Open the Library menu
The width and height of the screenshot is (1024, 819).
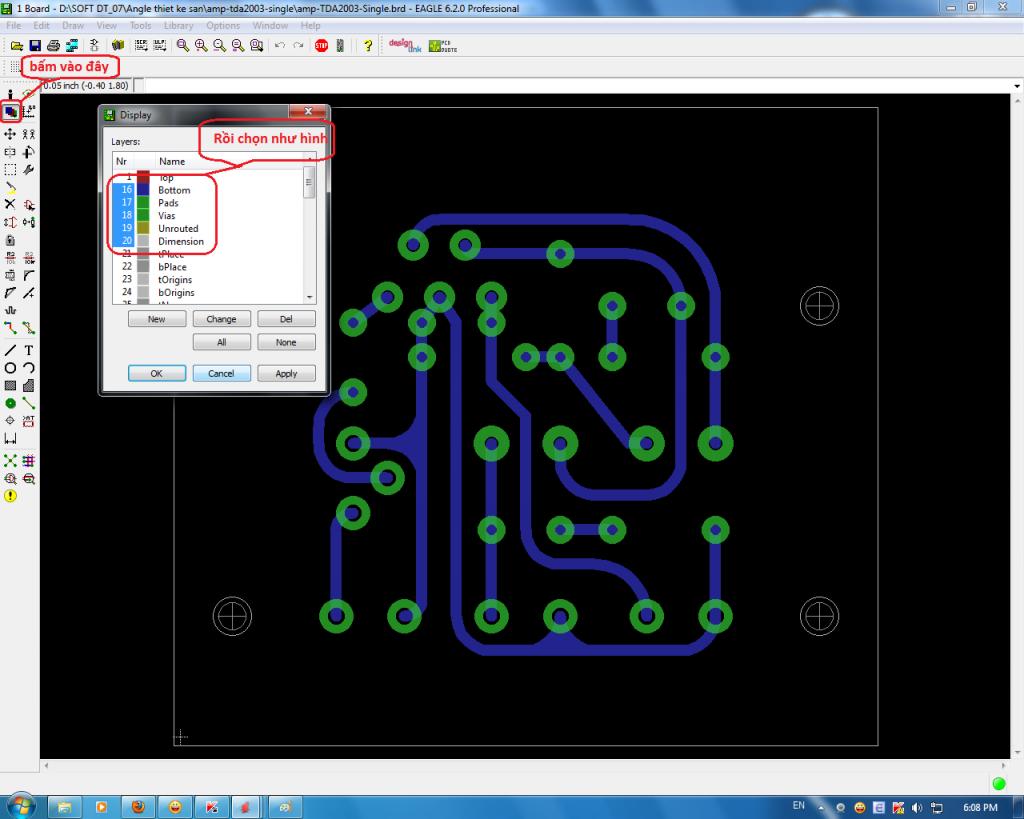pyautogui.click(x=178, y=25)
